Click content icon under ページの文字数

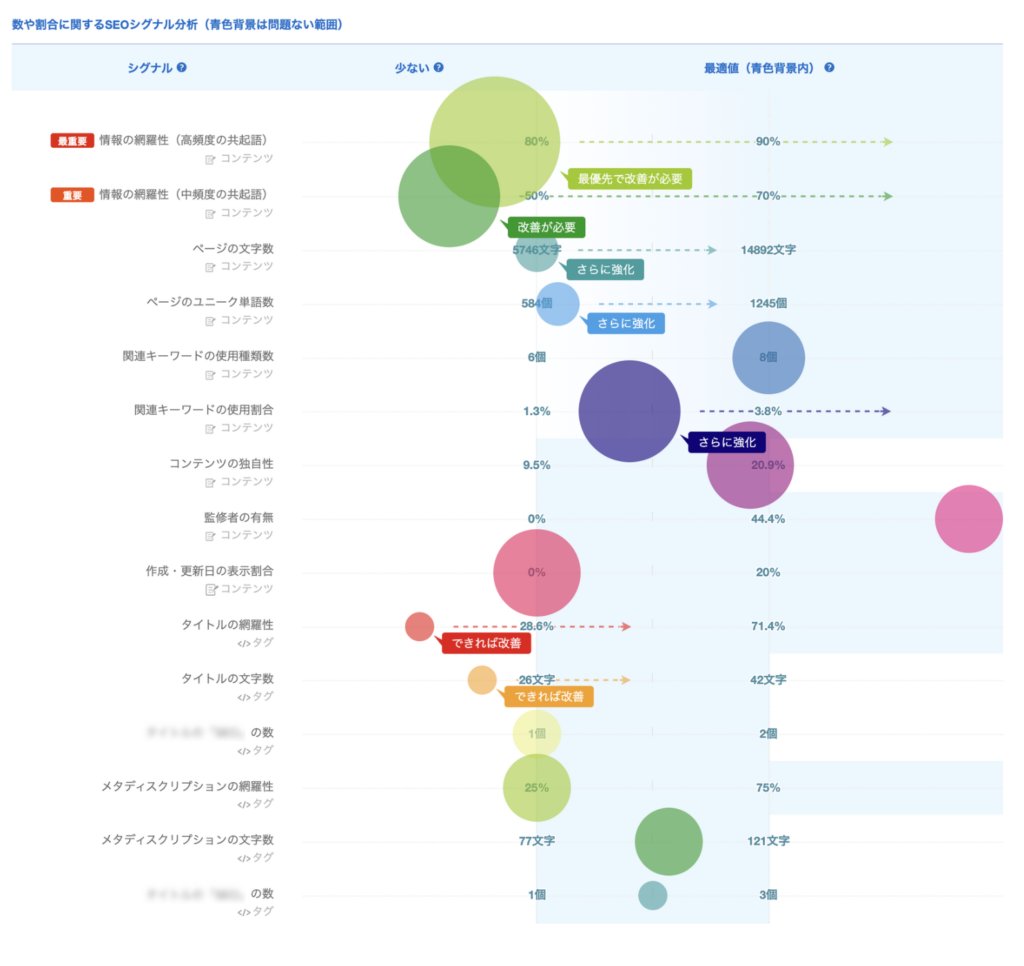[x=210, y=267]
